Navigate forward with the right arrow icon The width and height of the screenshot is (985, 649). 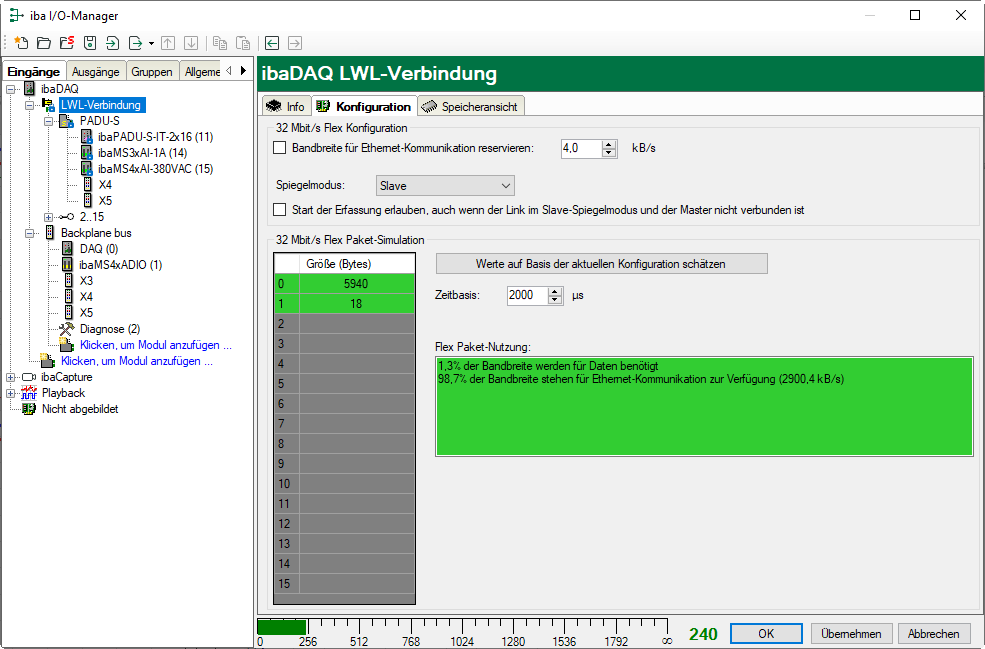point(295,43)
